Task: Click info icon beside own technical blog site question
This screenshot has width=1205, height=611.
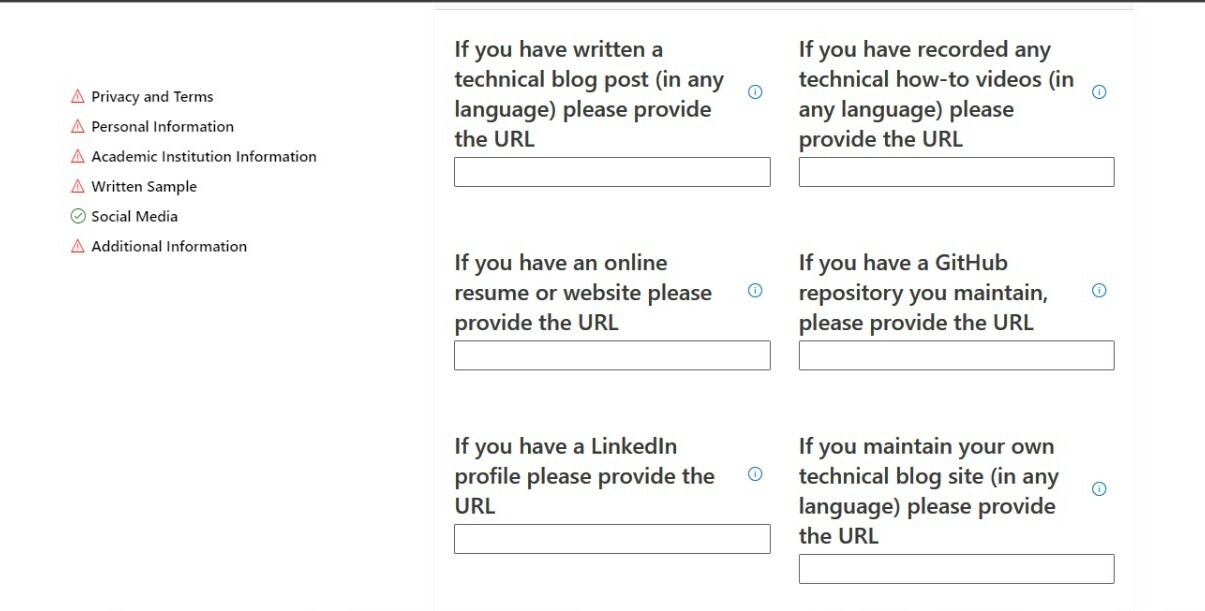Action: [x=1099, y=490]
